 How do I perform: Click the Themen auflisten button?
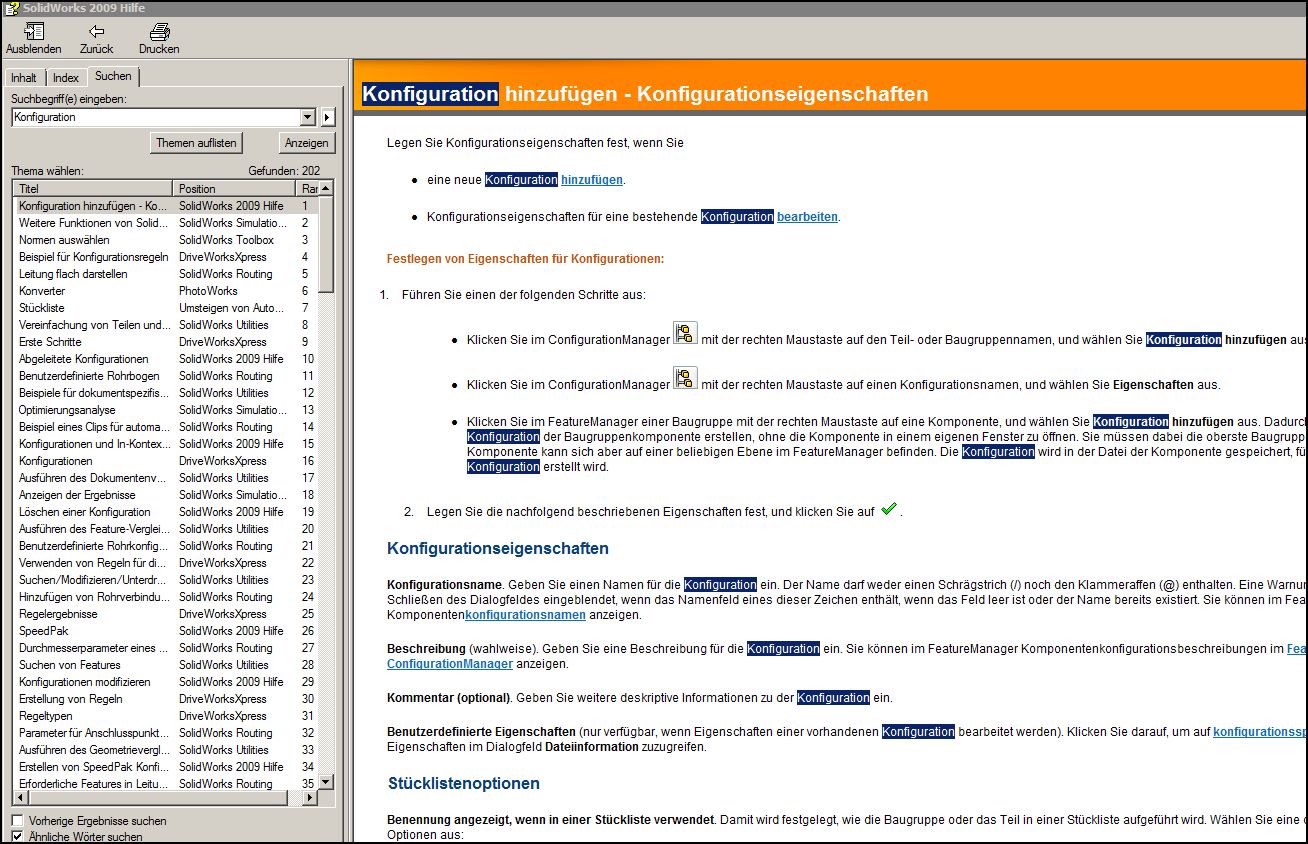coord(196,143)
